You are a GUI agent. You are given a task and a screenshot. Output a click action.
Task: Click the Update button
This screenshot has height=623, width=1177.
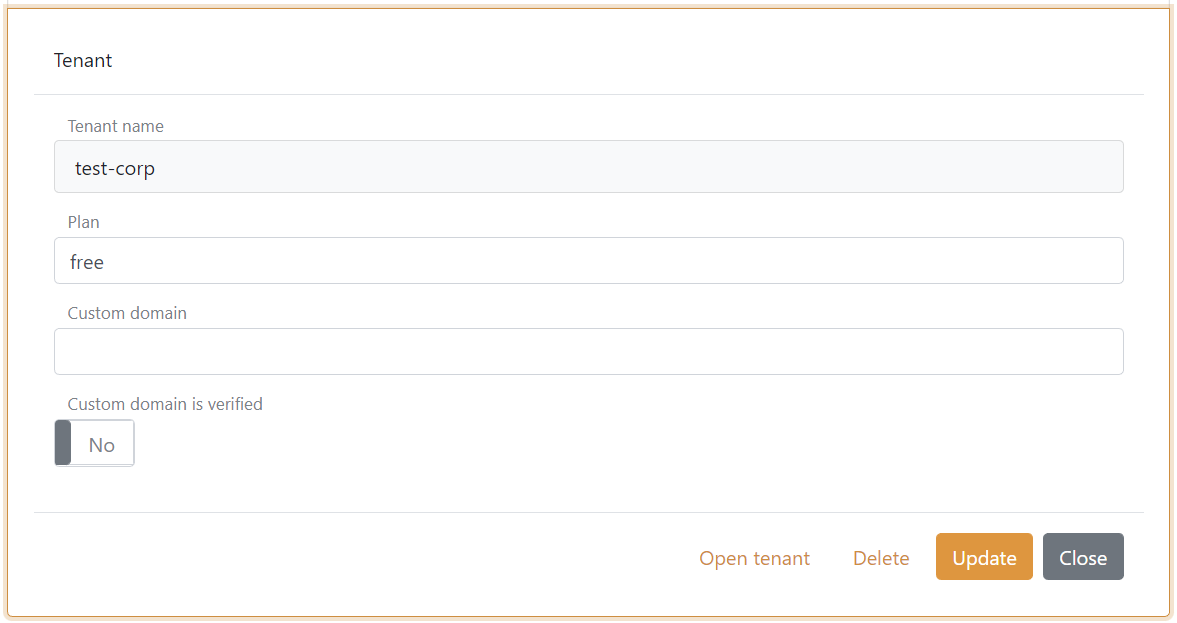[x=984, y=557]
